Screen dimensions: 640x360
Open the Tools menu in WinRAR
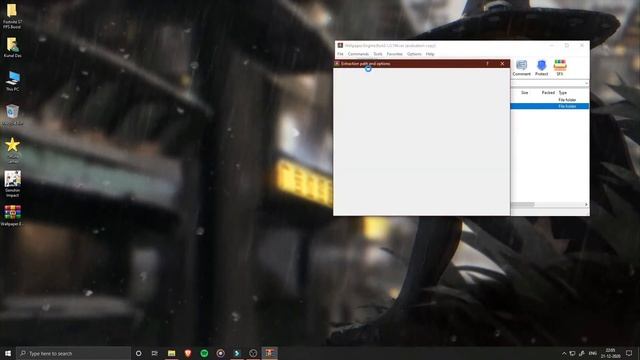[x=378, y=54]
